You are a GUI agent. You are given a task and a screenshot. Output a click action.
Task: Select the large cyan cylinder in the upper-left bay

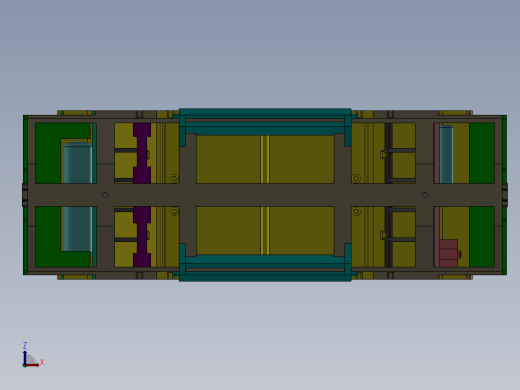pyautogui.click(x=78, y=162)
